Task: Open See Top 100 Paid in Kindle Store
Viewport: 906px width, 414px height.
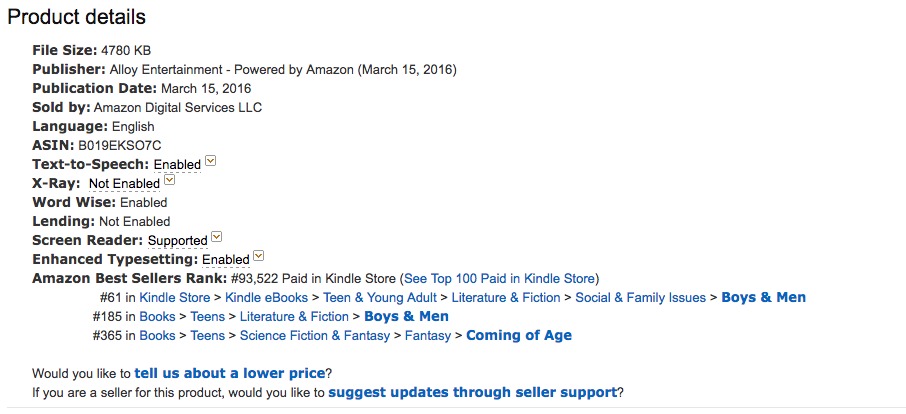Action: pyautogui.click(x=499, y=278)
